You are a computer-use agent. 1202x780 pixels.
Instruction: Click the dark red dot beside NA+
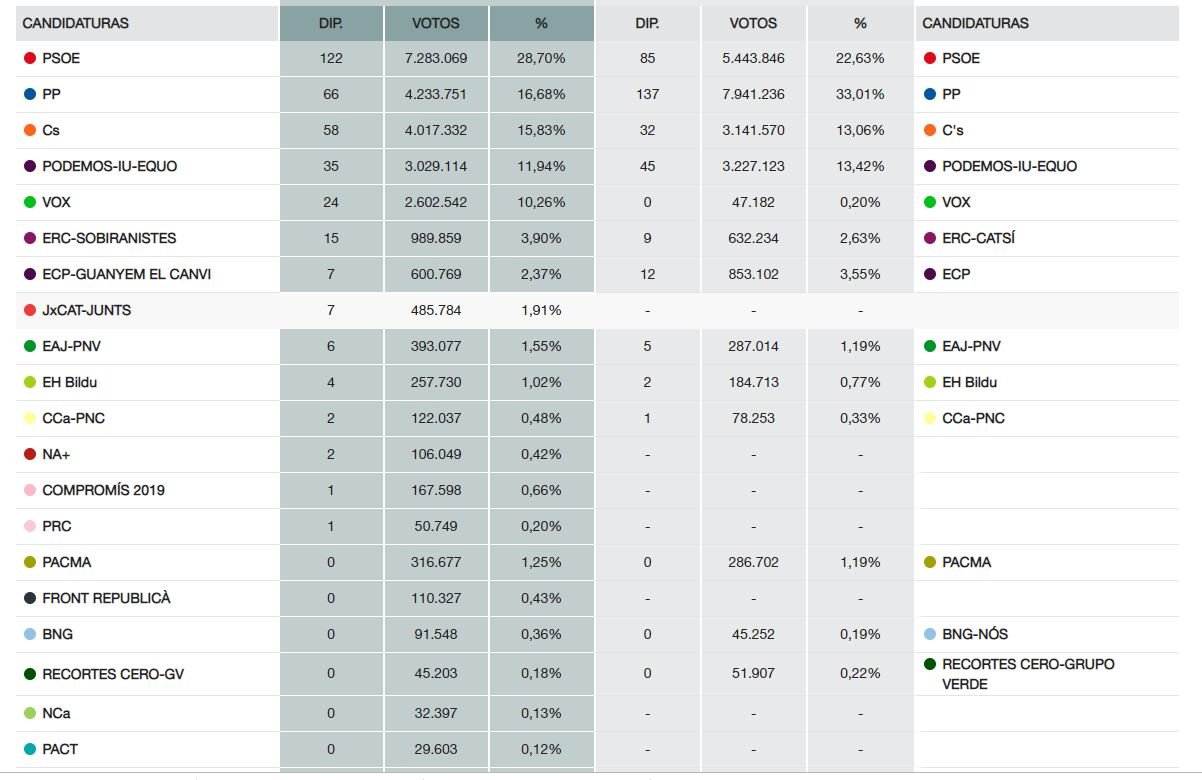pos(30,454)
